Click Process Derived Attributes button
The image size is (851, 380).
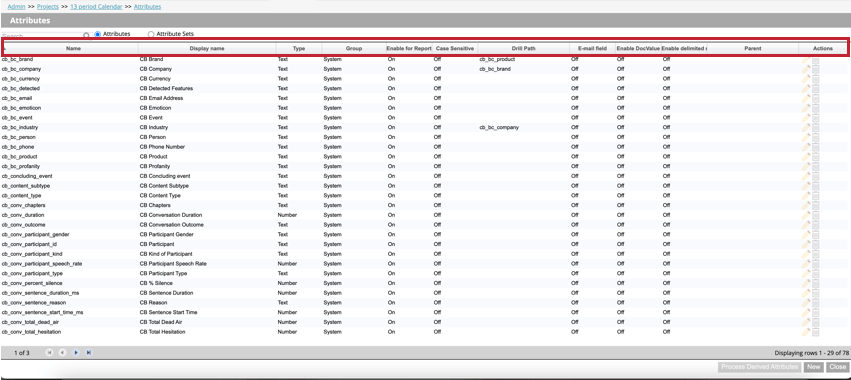759,368
